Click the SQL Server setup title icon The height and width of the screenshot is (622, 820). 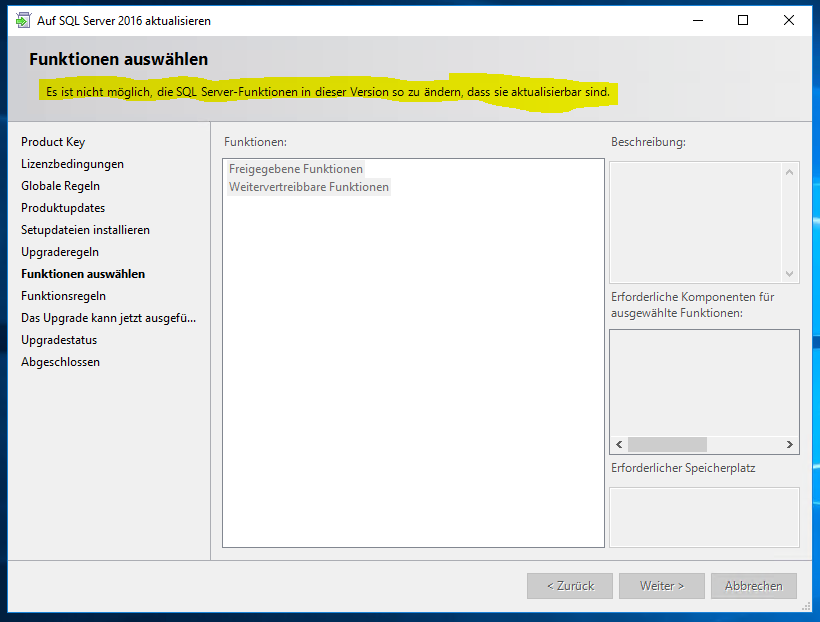tap(23, 20)
